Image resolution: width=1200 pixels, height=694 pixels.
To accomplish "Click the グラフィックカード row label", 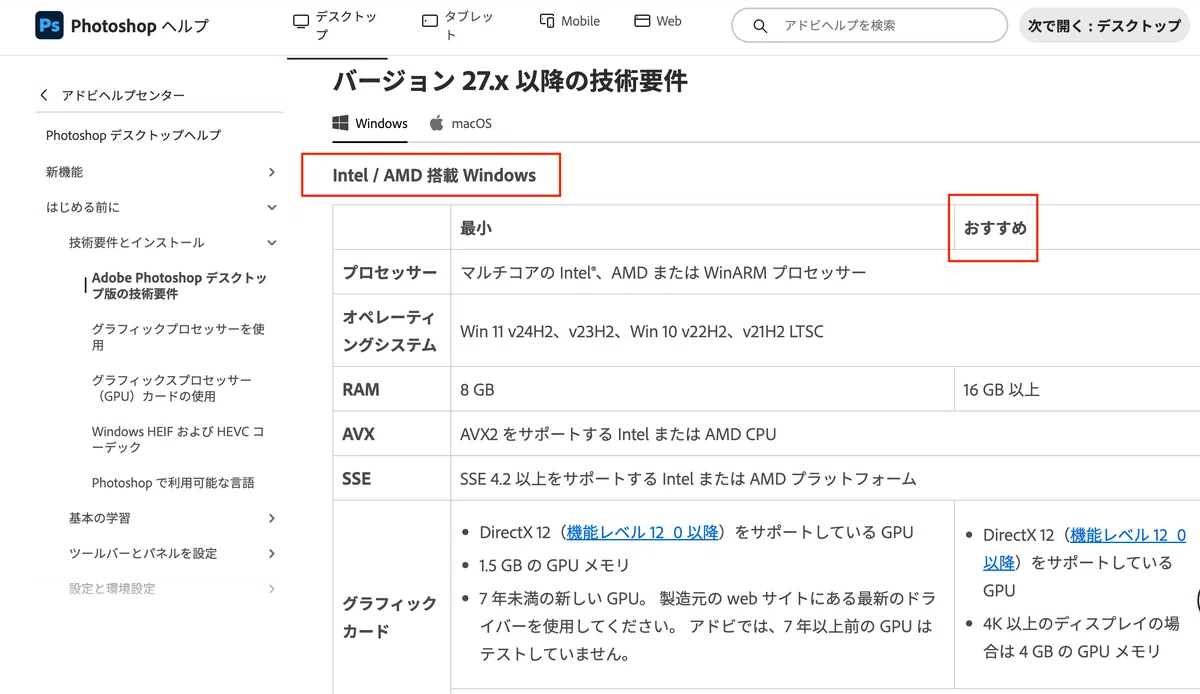I will coord(390,617).
